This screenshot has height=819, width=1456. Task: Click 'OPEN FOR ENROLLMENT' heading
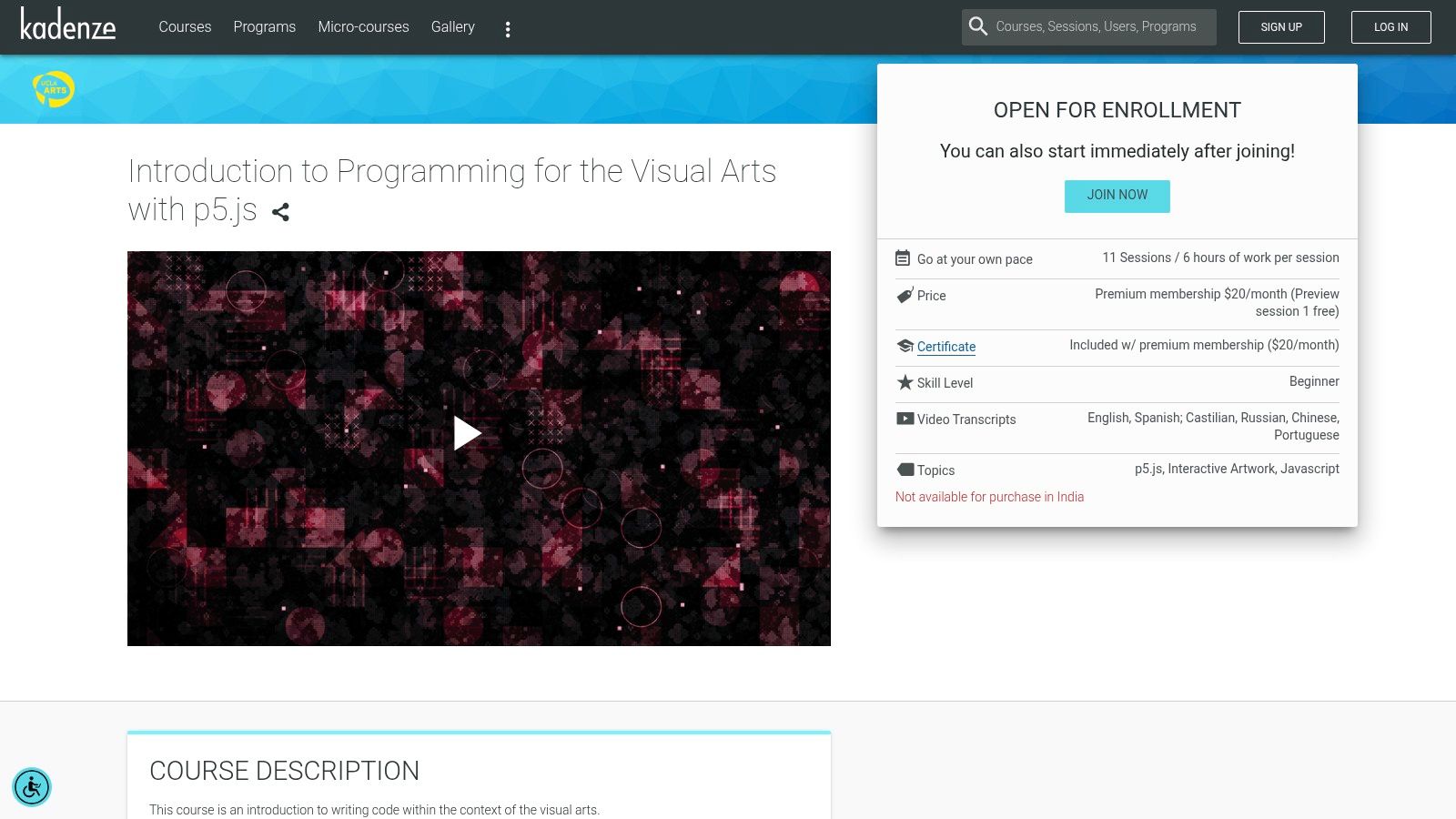point(1117,110)
